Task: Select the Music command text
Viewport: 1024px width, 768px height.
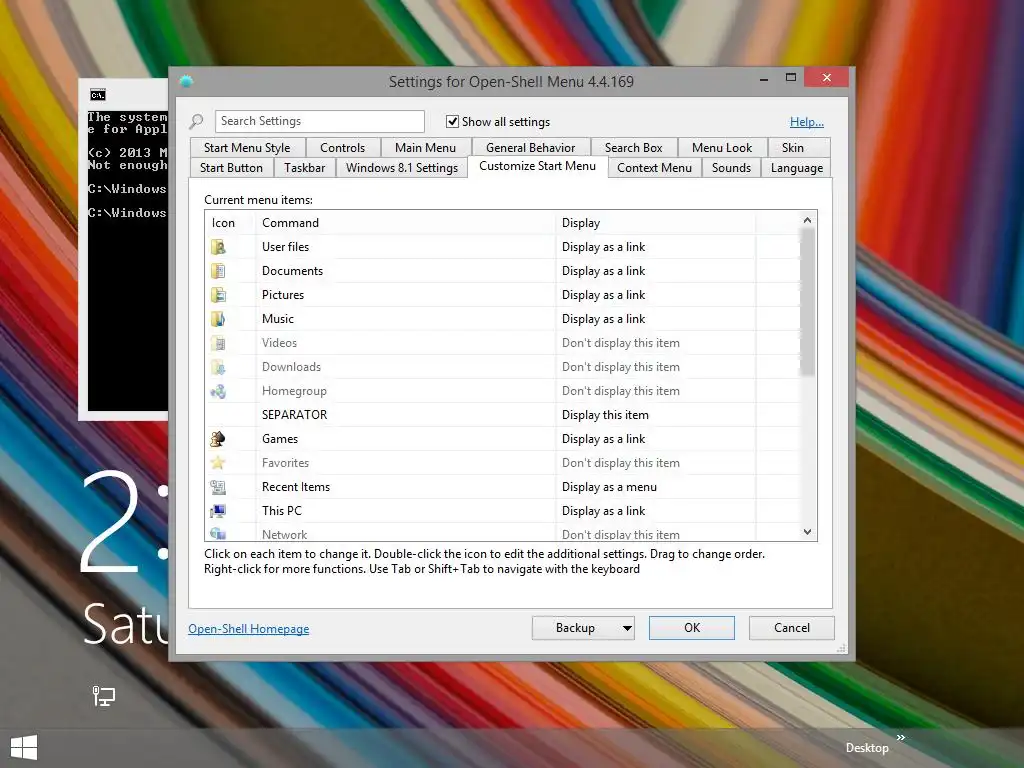Action: 278,319
